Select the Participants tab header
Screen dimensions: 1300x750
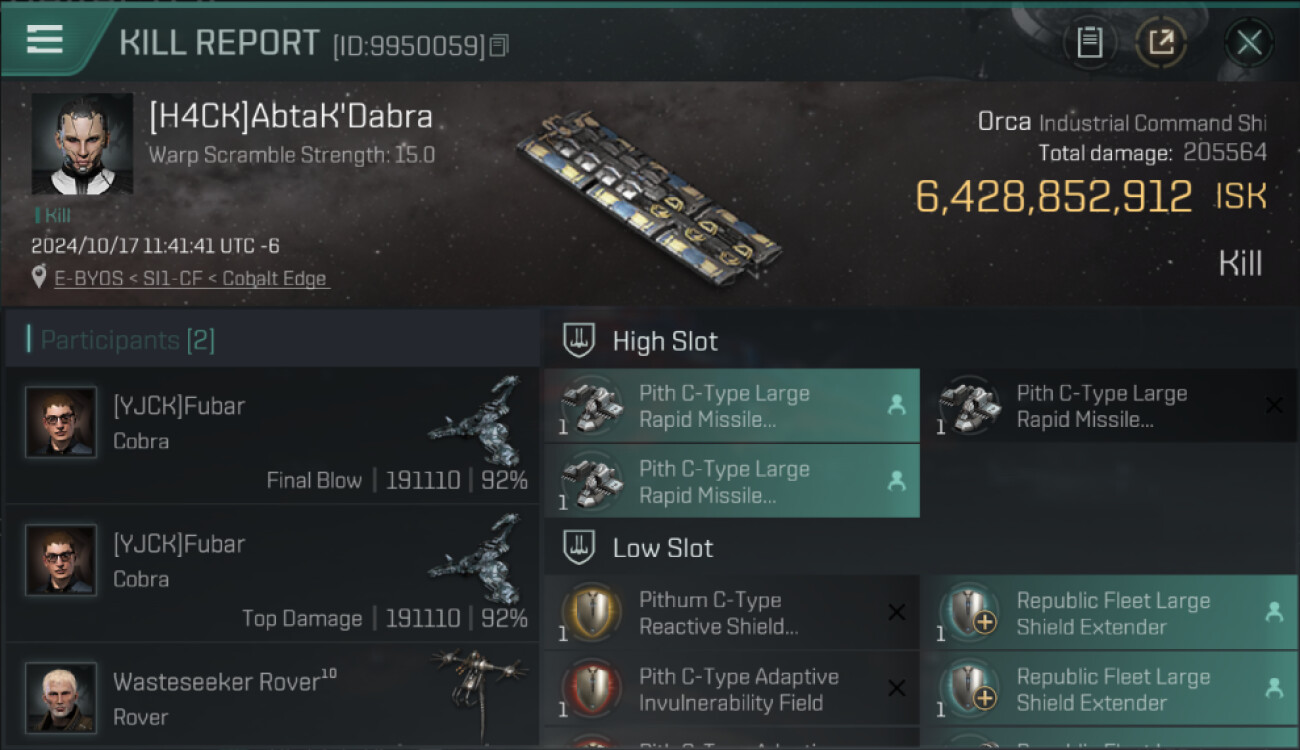point(127,340)
